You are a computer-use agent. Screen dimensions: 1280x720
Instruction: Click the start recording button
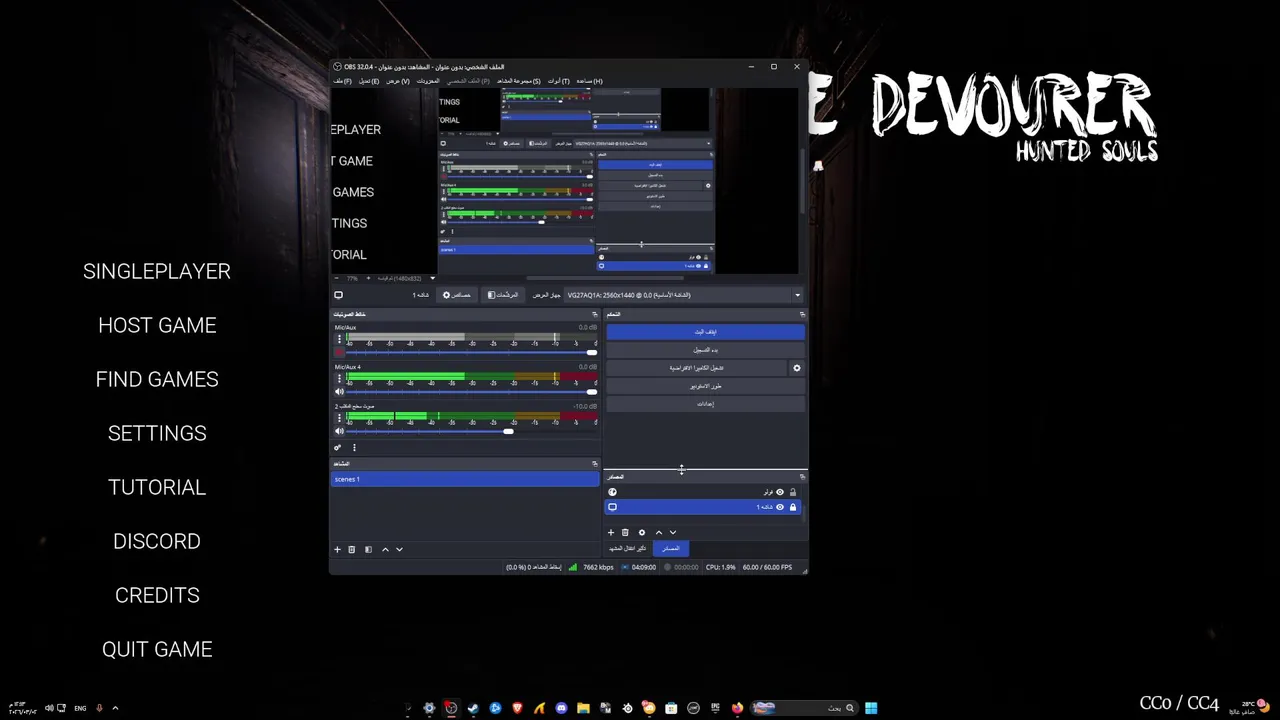705,350
